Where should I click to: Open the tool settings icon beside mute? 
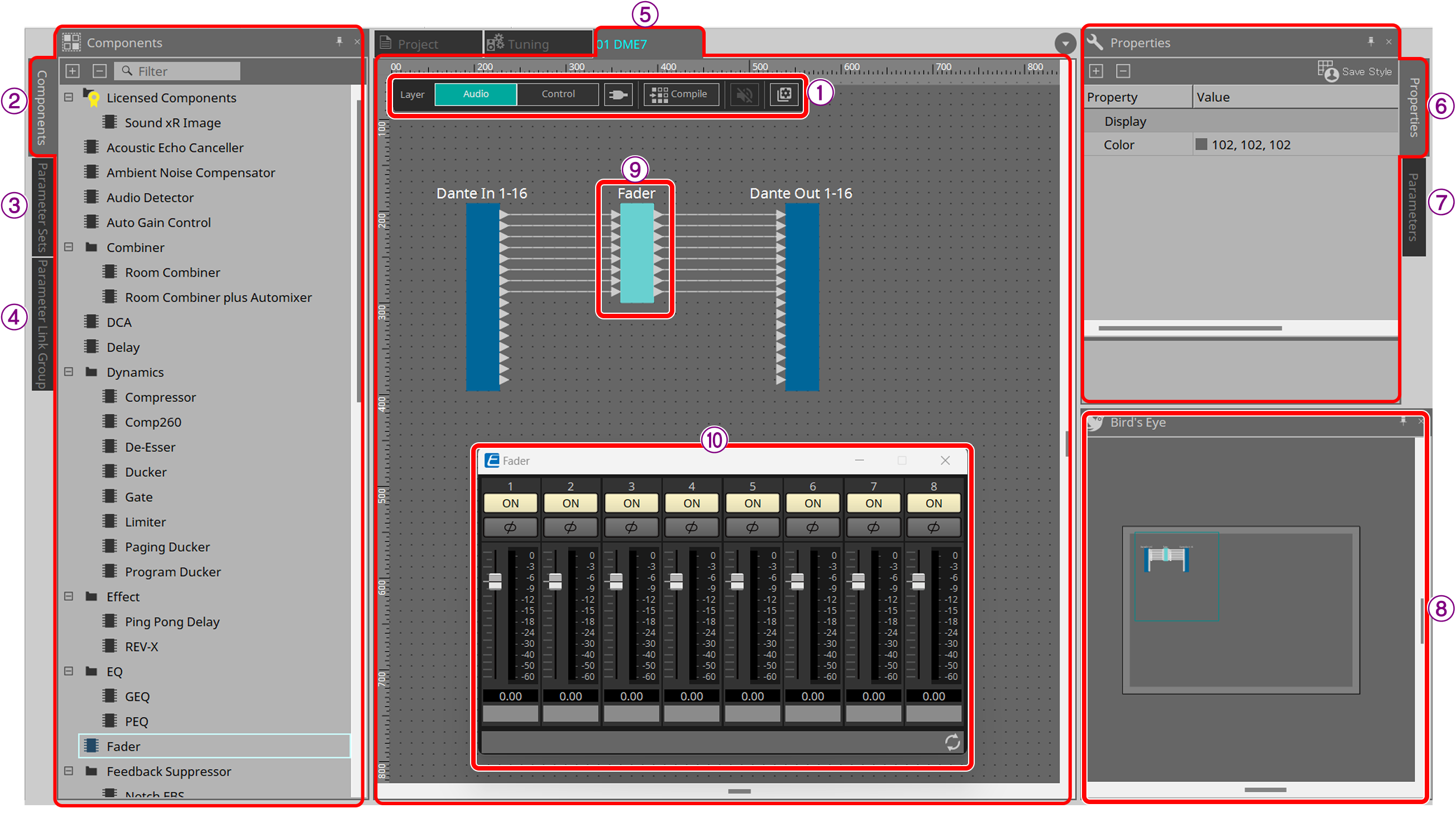[784, 94]
